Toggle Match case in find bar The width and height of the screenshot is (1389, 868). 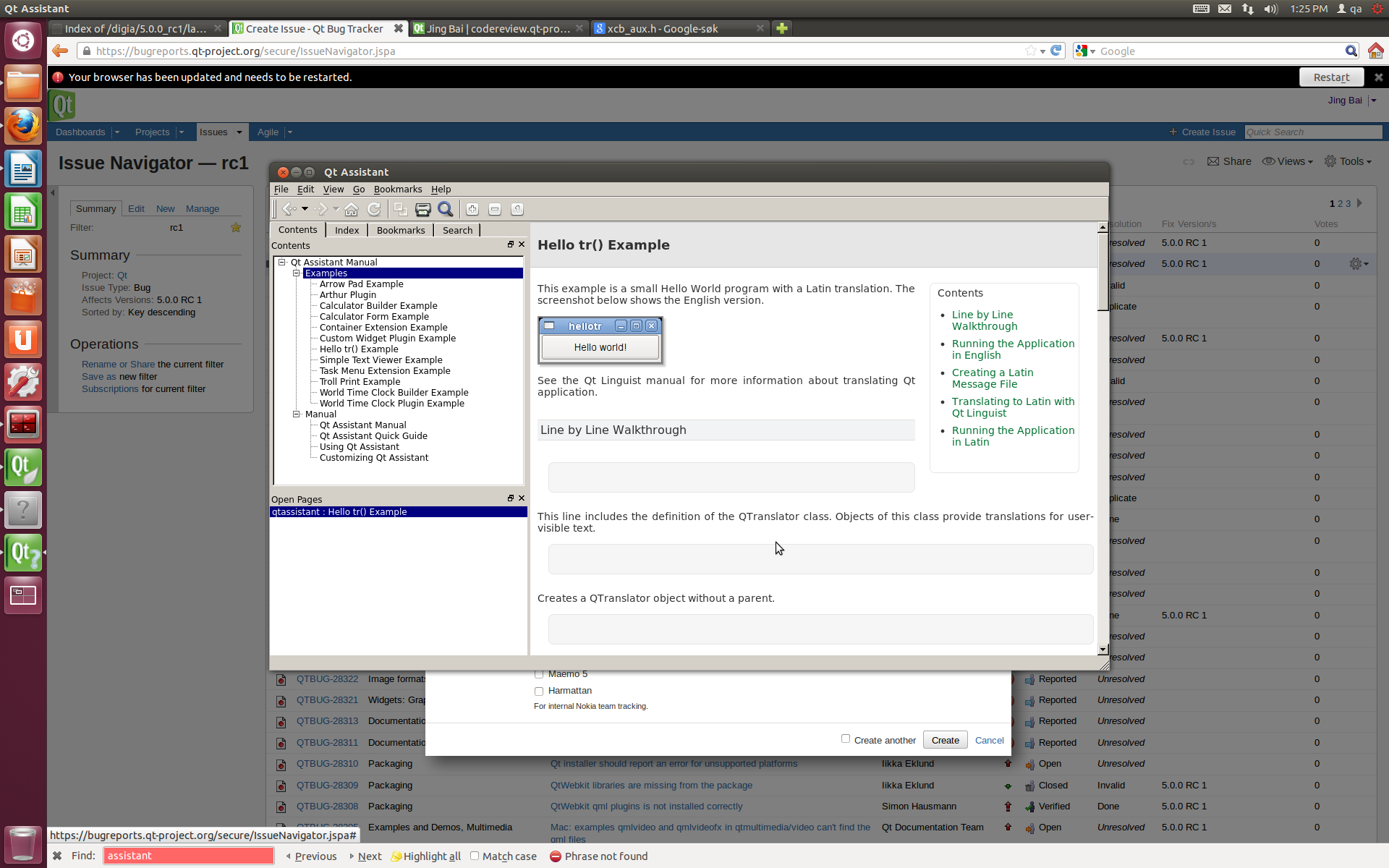click(x=475, y=856)
